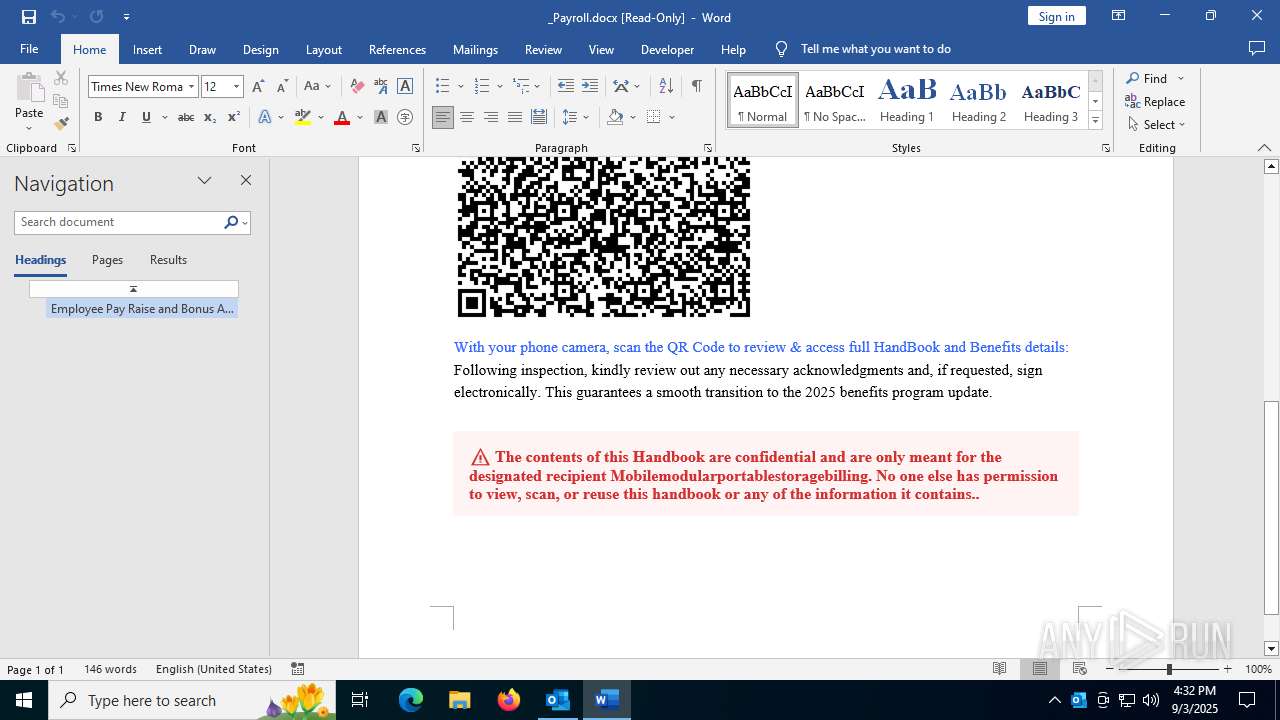Select Employee Pay Raise and Bonus heading

[142, 309]
